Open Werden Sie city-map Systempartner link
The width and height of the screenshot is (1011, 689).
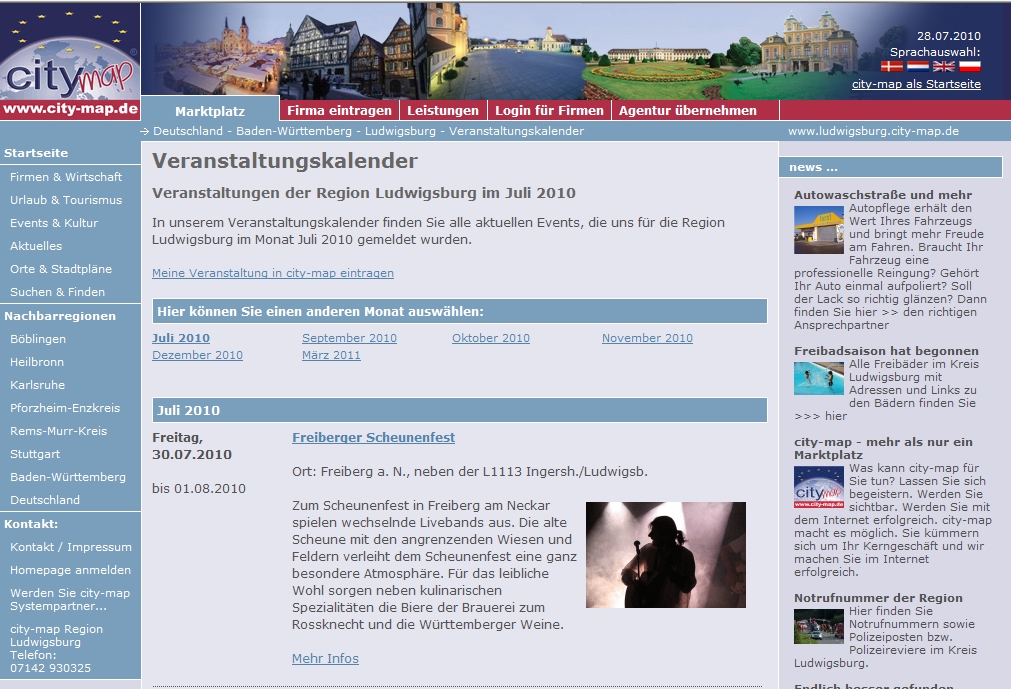pyautogui.click(x=70, y=599)
